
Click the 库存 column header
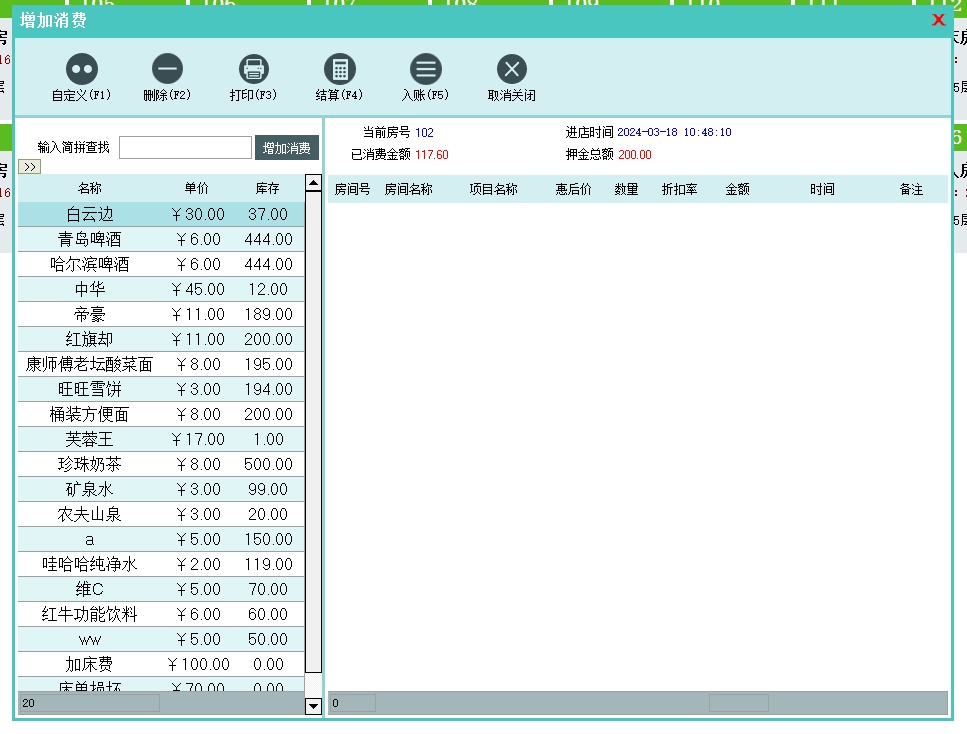point(267,188)
